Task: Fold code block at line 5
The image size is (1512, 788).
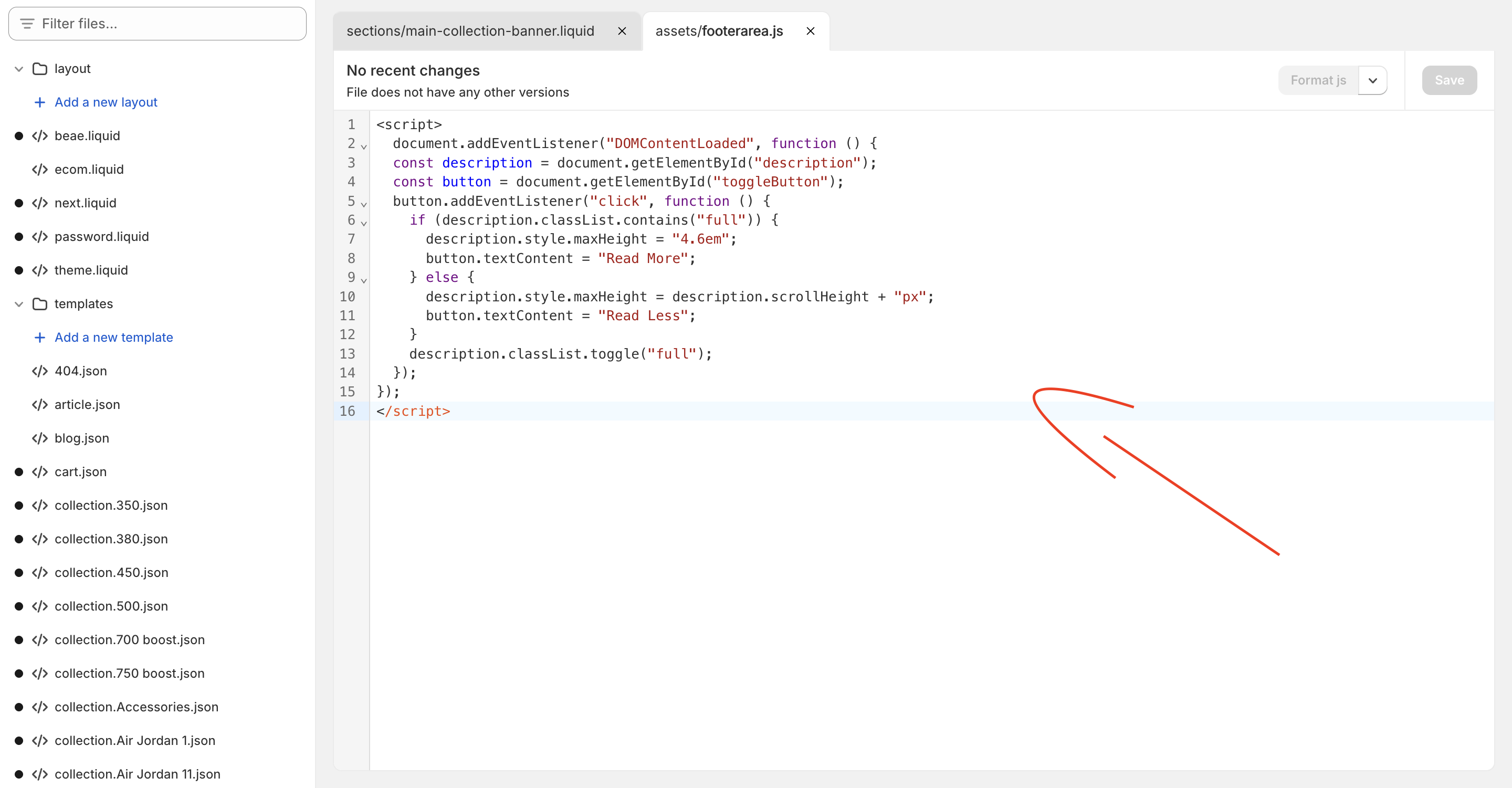Action: click(364, 204)
